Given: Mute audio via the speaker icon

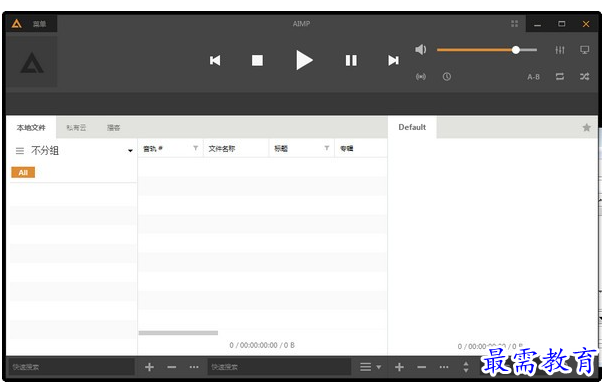Looking at the screenshot, I should click(x=421, y=49).
